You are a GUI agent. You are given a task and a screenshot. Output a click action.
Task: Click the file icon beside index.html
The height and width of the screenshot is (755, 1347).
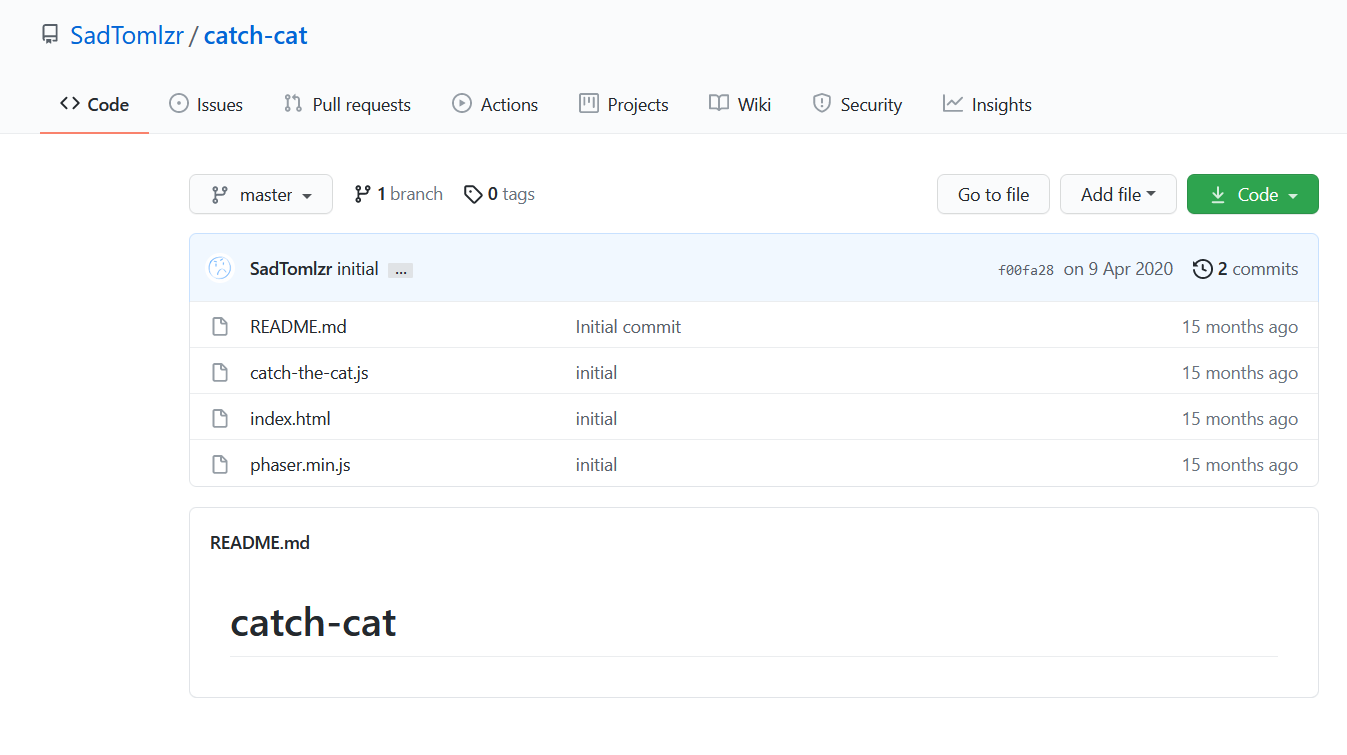[220, 419]
